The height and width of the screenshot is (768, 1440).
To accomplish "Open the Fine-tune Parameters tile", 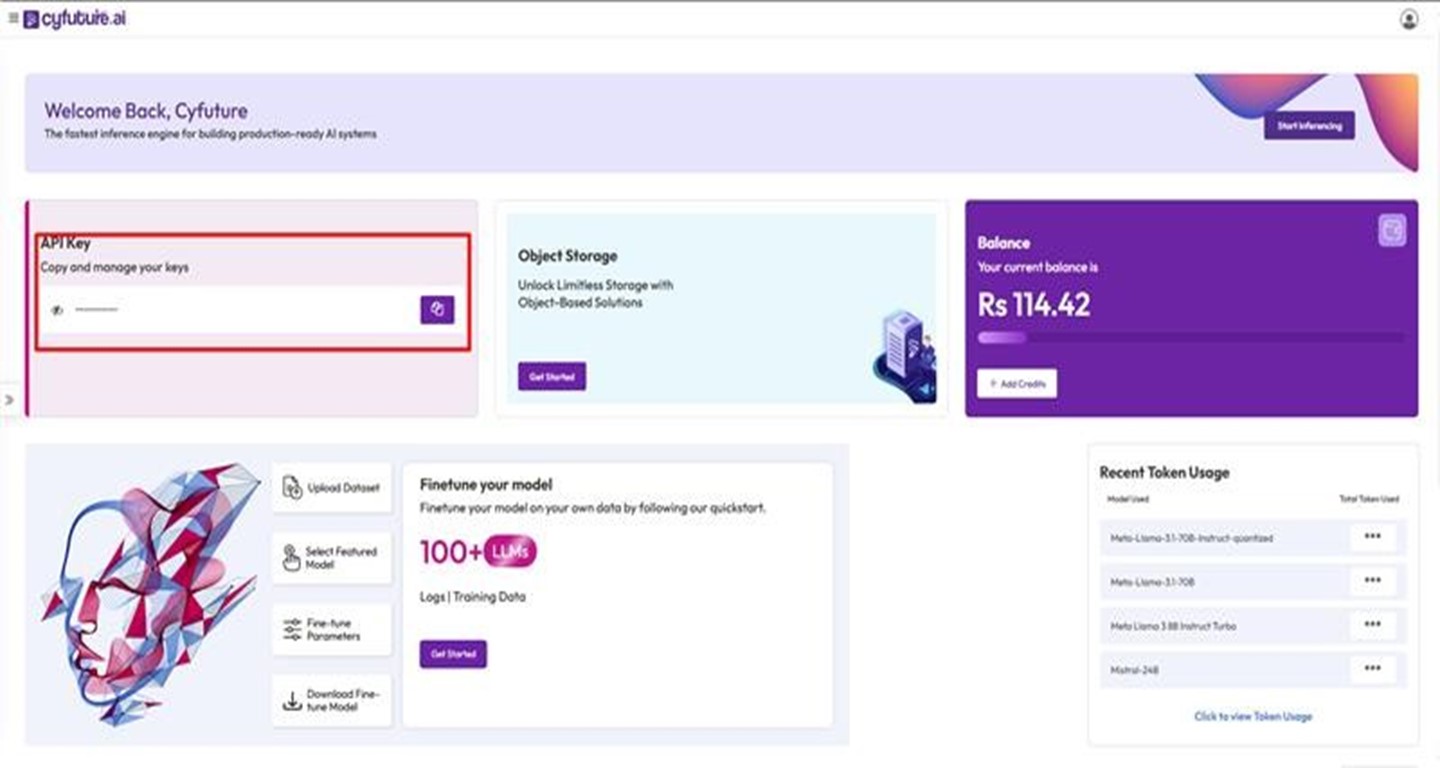I will pyautogui.click(x=331, y=630).
